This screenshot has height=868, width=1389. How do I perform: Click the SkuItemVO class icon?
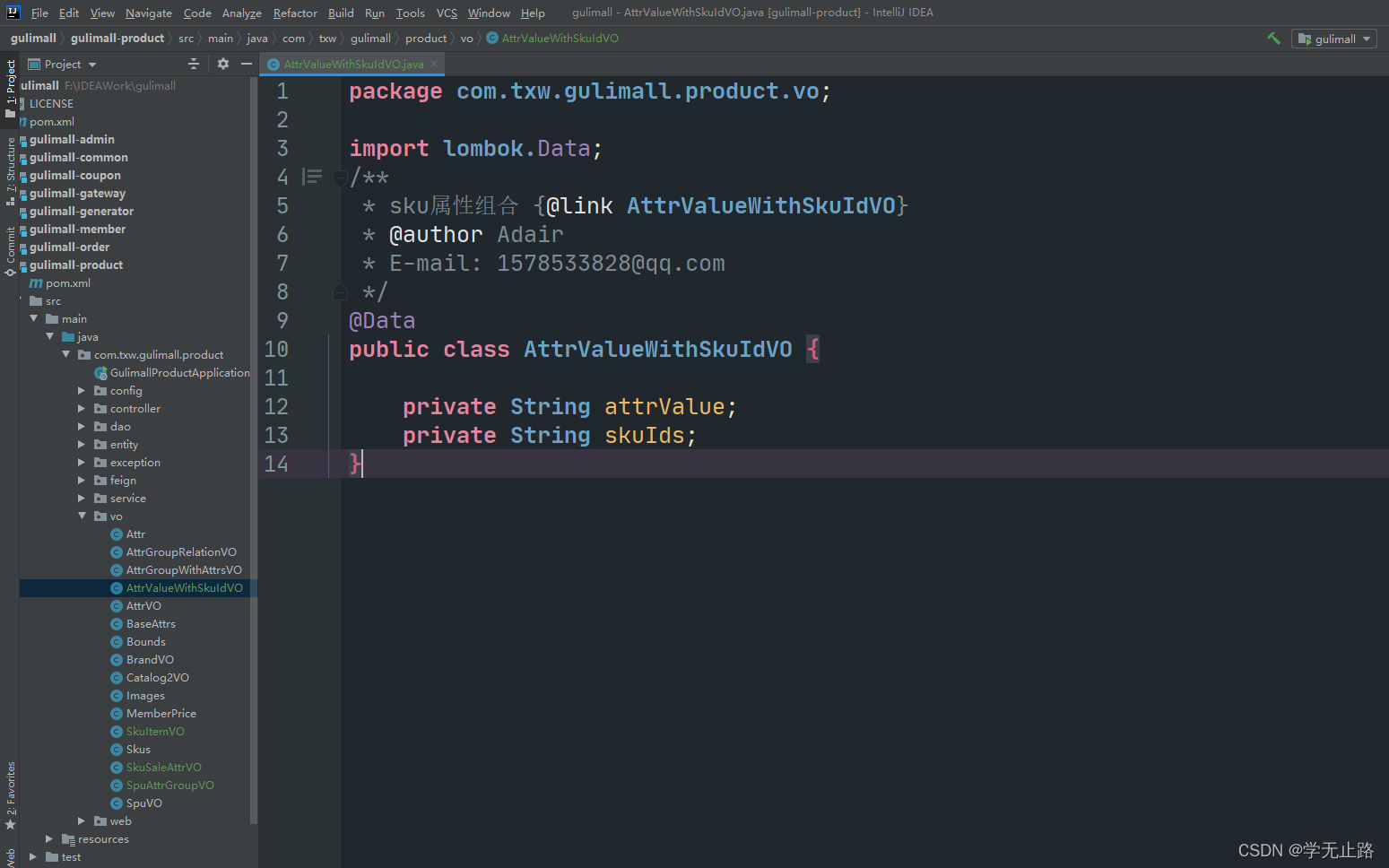[117, 731]
